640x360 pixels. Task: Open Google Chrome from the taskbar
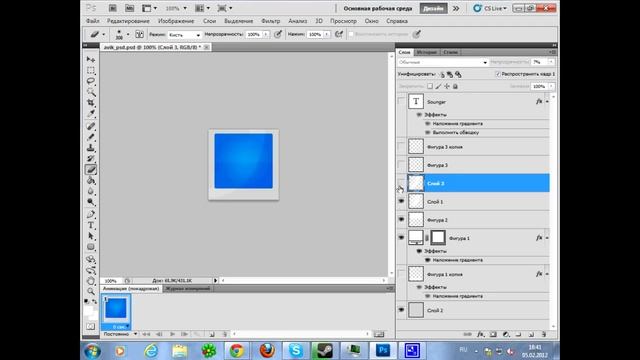coord(237,351)
